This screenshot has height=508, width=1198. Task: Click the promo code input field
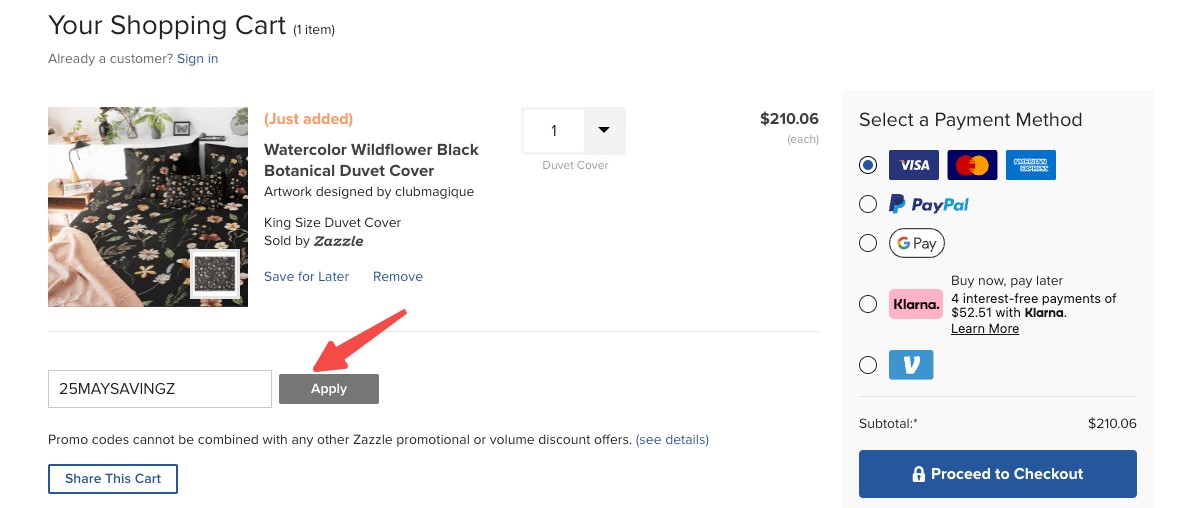coord(160,389)
